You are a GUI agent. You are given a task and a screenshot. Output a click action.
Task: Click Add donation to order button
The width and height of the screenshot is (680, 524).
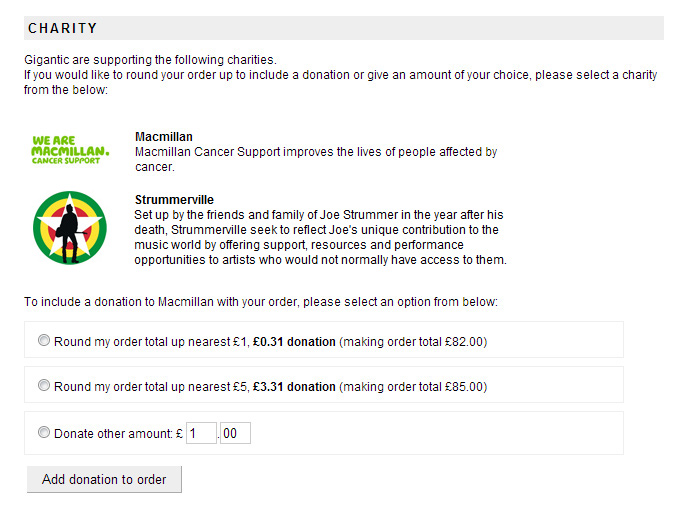pyautogui.click(x=104, y=479)
